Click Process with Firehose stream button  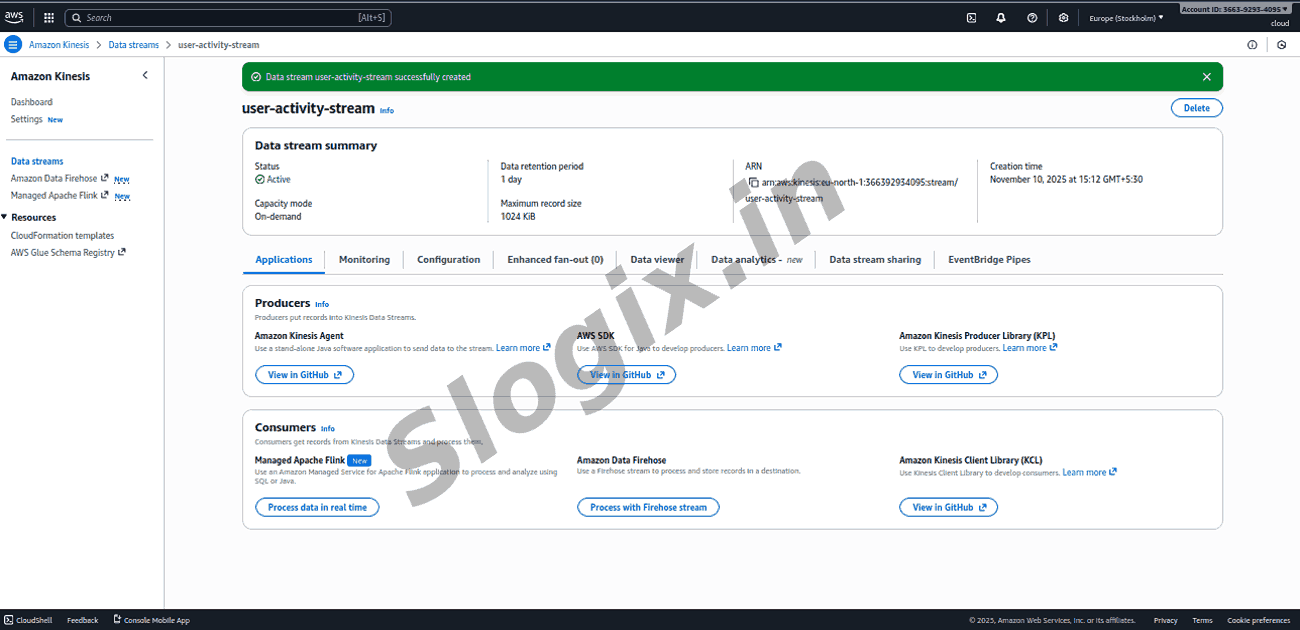(648, 507)
